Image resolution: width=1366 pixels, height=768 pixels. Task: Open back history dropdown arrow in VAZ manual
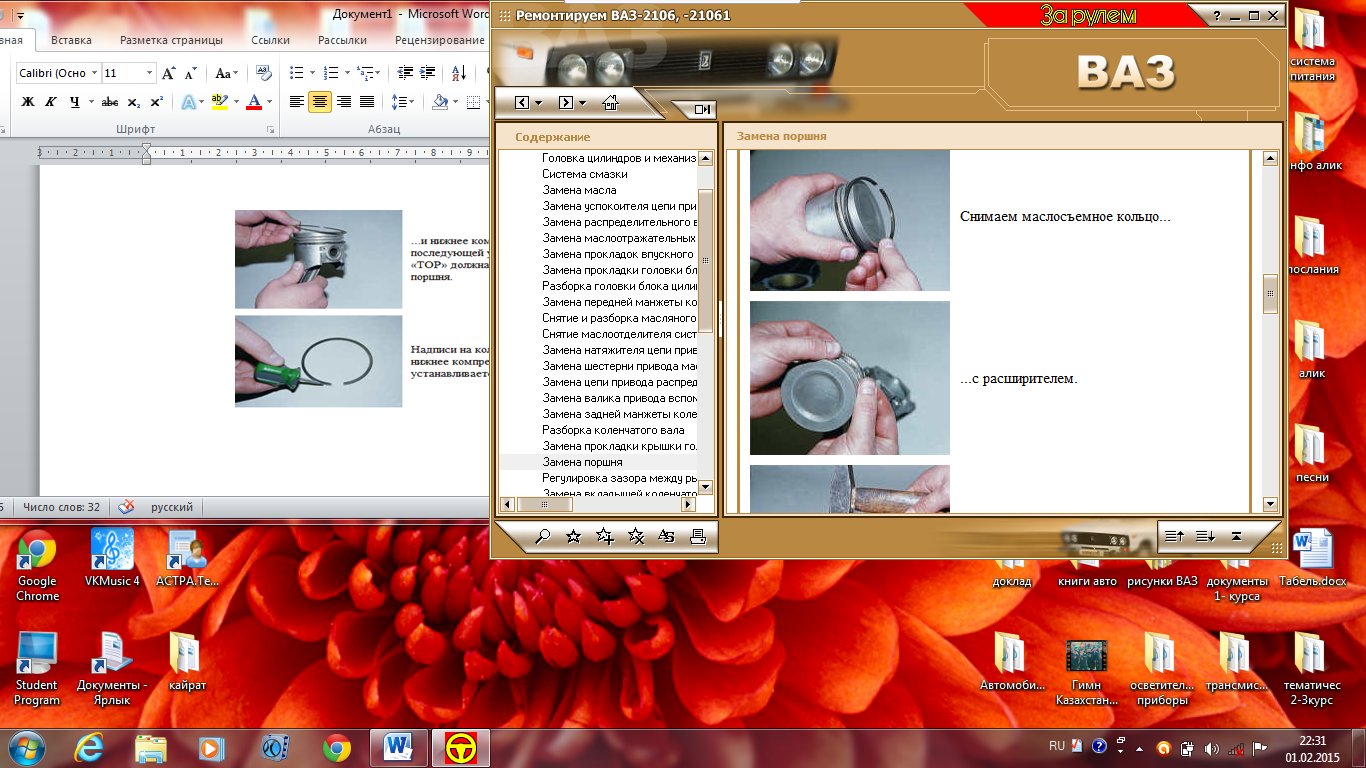coord(538,103)
